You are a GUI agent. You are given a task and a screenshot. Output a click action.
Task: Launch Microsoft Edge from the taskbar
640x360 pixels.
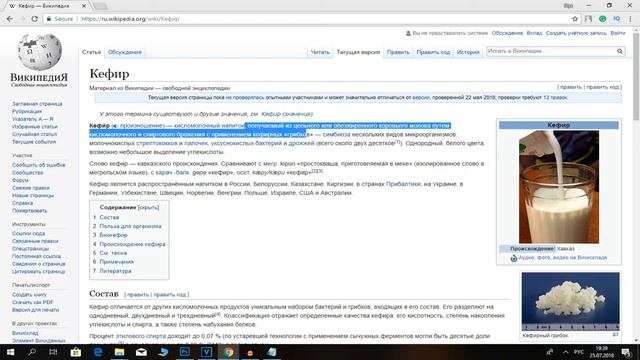98,352
